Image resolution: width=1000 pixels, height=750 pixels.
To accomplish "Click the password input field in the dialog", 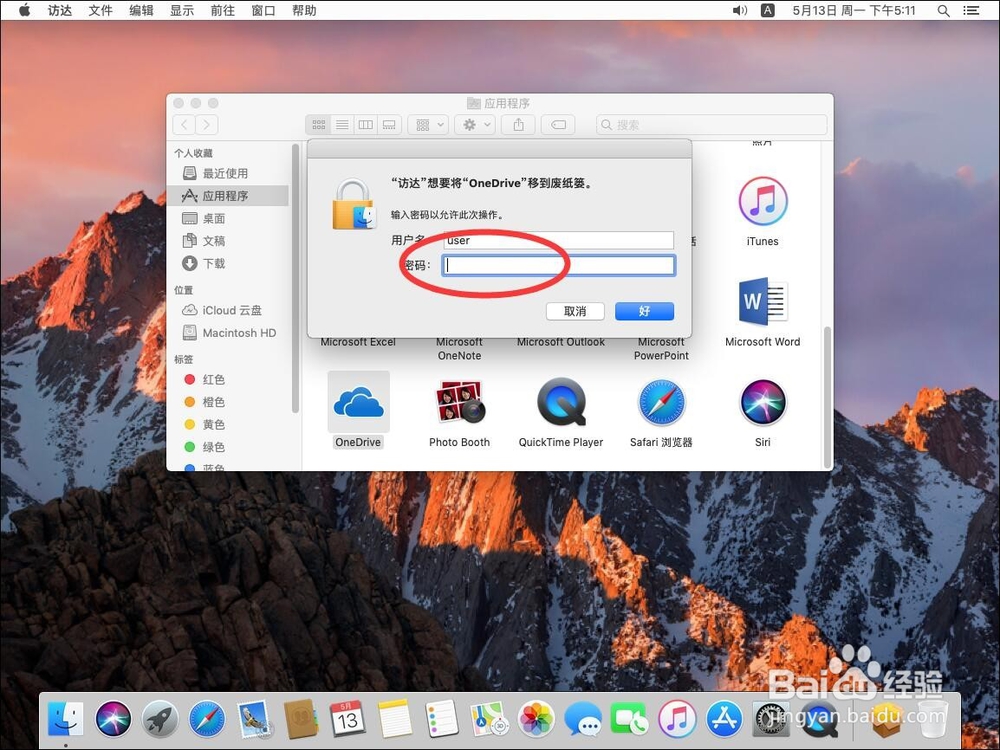I will point(559,265).
